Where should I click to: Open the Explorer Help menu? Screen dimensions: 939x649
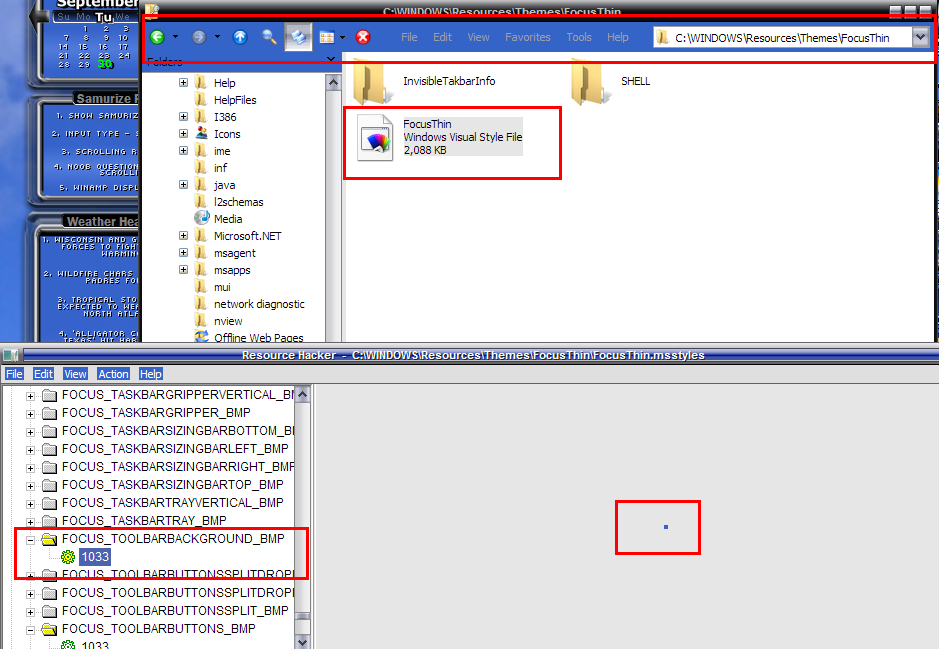point(617,37)
